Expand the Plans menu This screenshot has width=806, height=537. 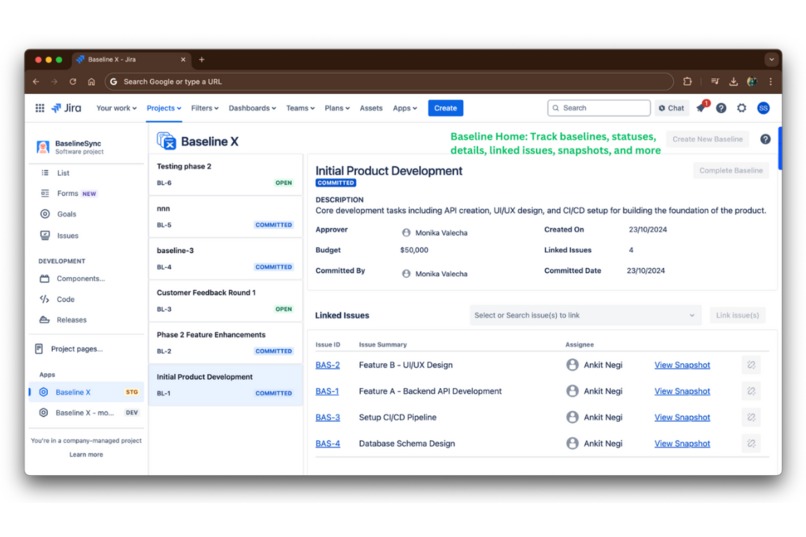click(337, 108)
